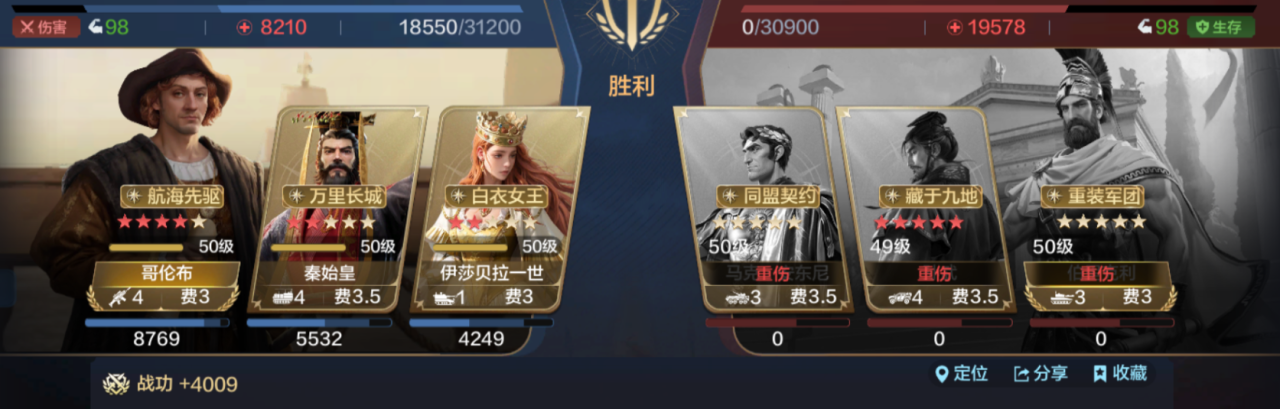Click the 战功 merit badge icon
Screen dimensions: 1280x409
point(117,385)
